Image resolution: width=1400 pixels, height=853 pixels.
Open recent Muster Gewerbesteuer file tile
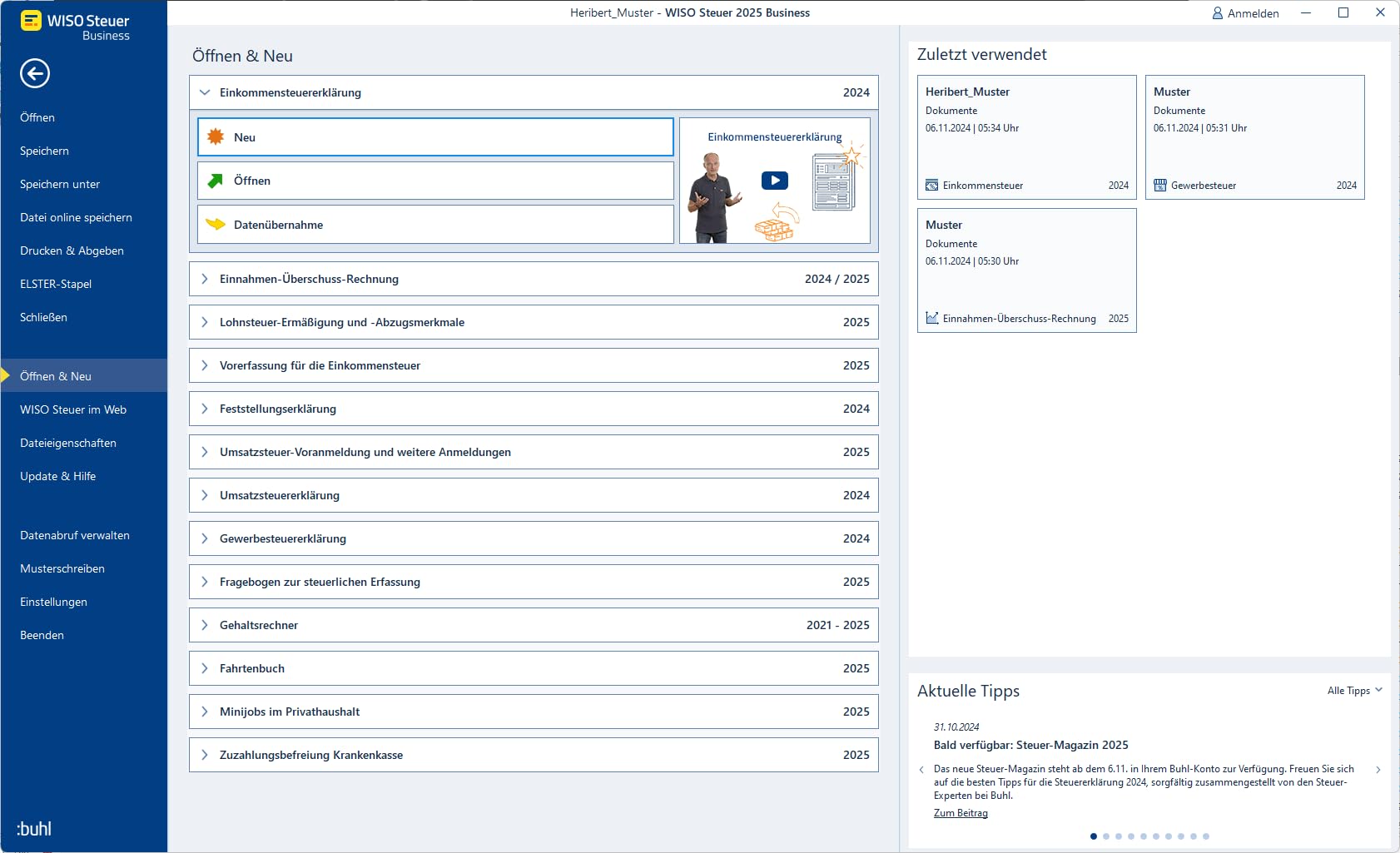[x=1255, y=137]
